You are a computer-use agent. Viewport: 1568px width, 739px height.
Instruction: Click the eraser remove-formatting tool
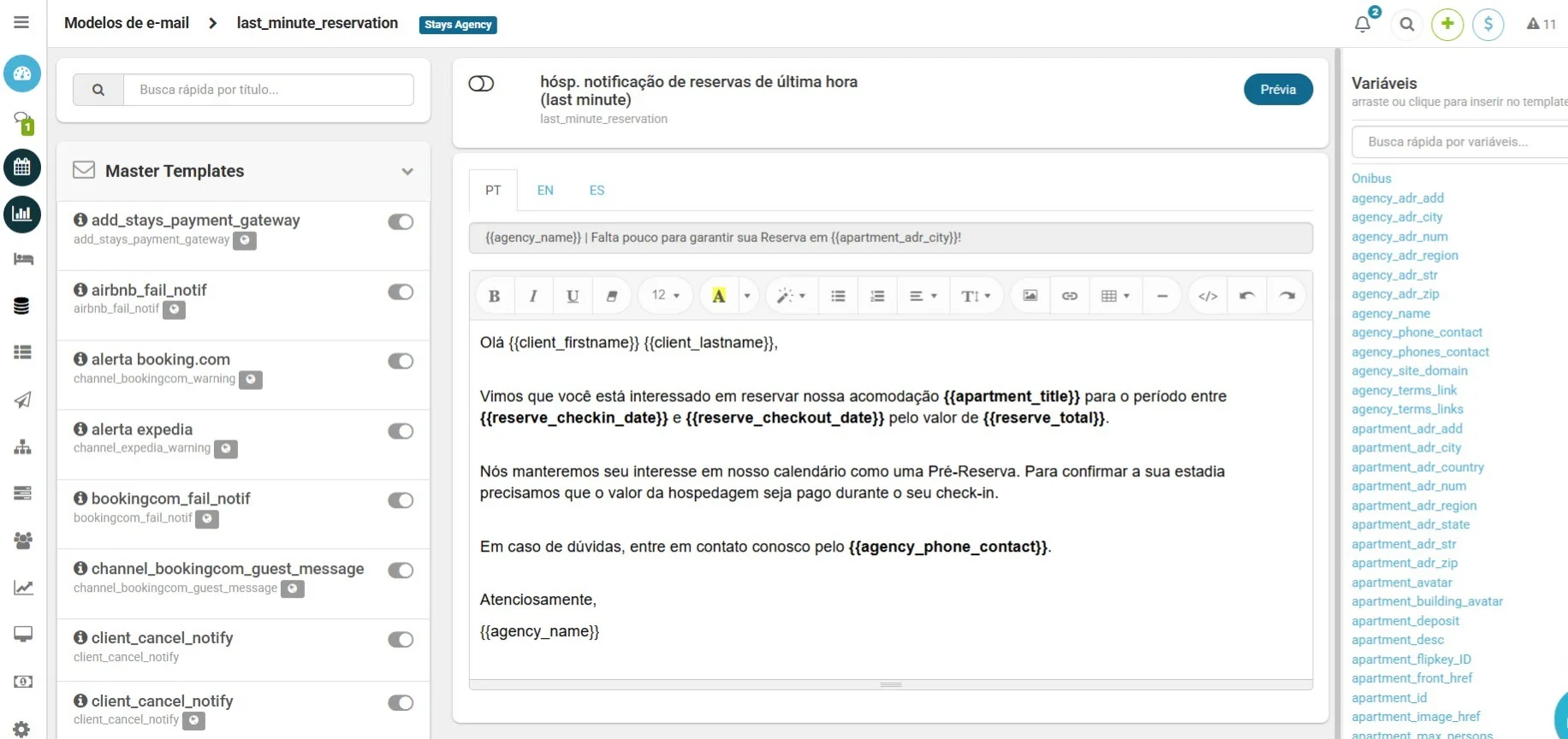pos(612,296)
